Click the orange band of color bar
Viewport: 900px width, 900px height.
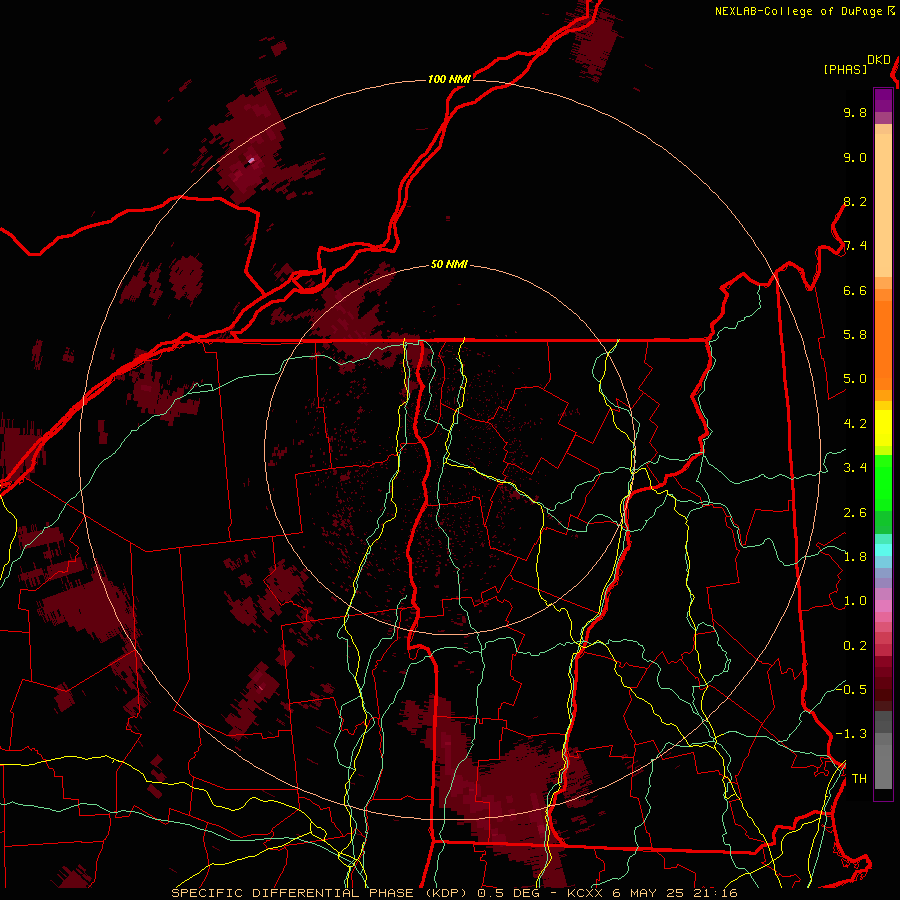tap(883, 339)
